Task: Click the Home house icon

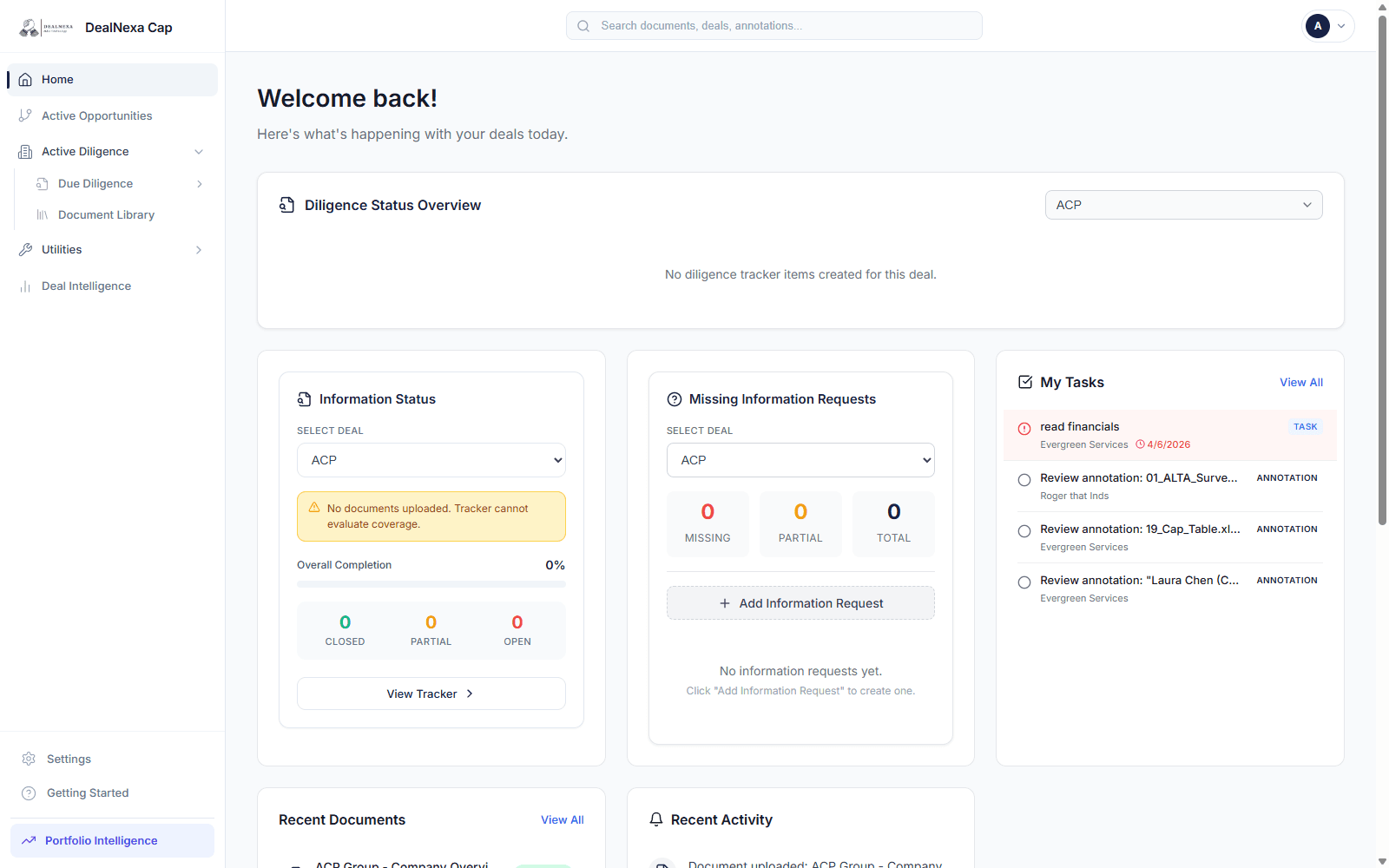Action: tap(25, 80)
